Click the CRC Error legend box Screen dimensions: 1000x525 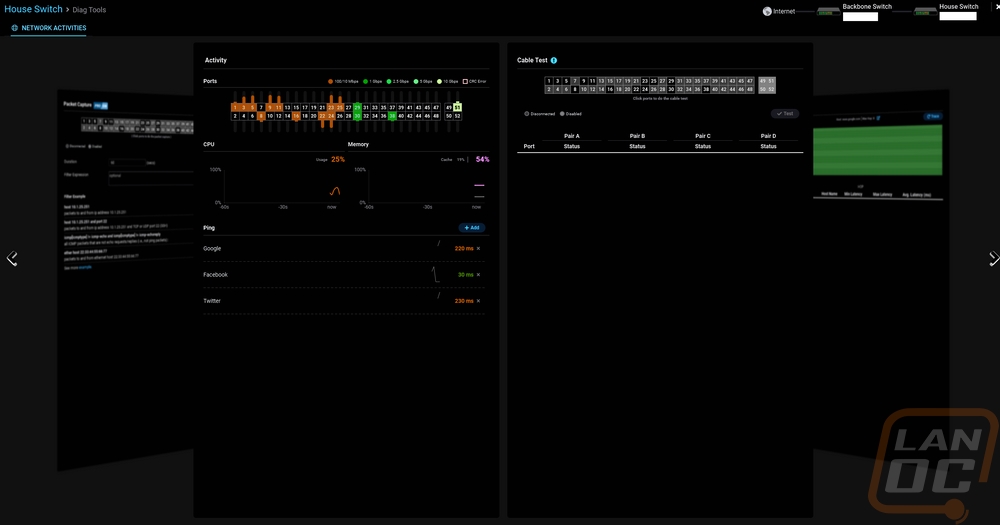[x=466, y=81]
